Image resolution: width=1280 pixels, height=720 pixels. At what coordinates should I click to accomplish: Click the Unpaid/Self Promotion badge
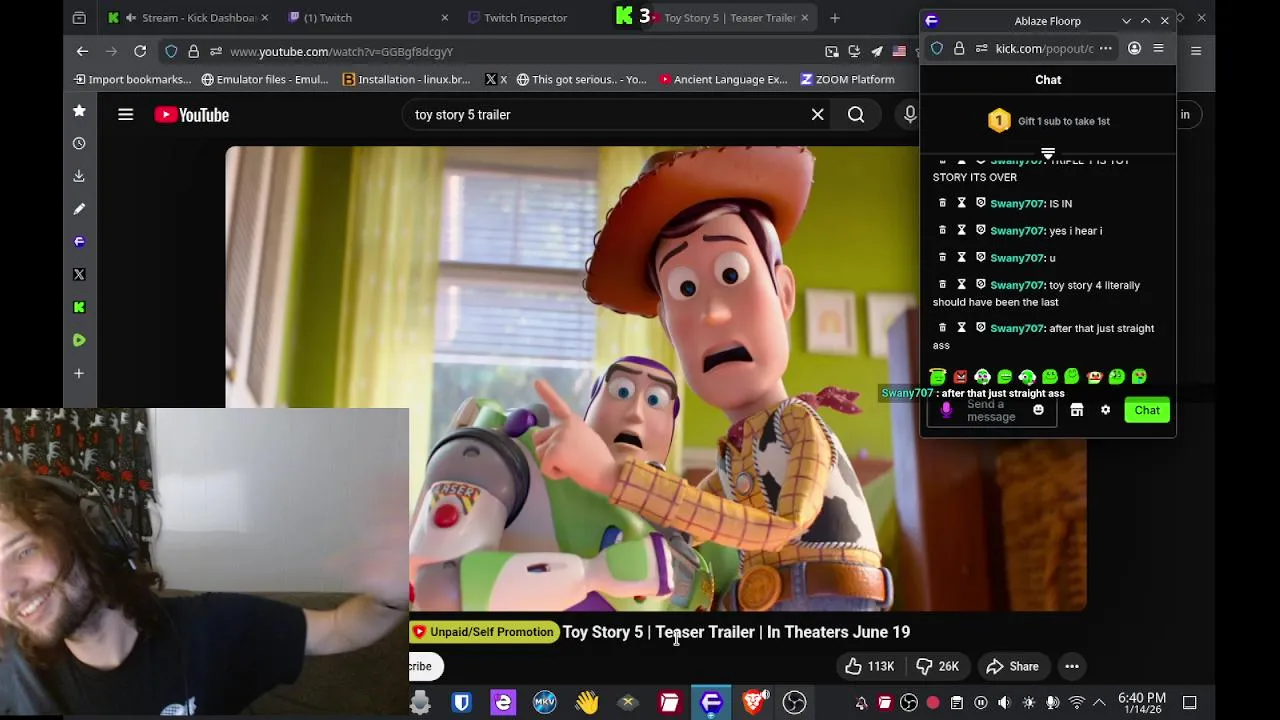pyautogui.click(x=483, y=632)
